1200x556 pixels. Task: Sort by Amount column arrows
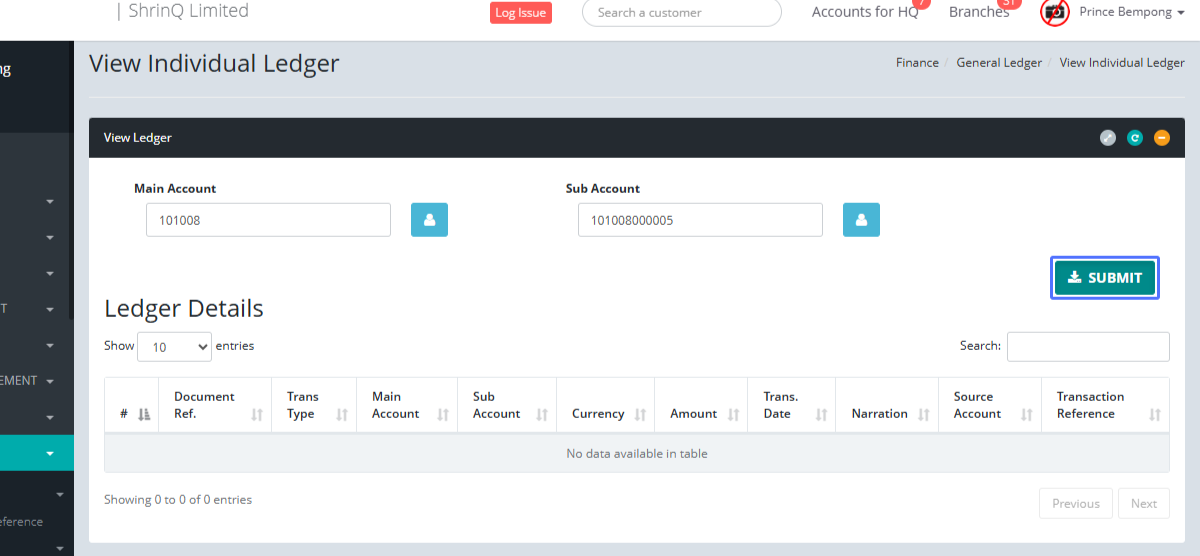point(733,414)
